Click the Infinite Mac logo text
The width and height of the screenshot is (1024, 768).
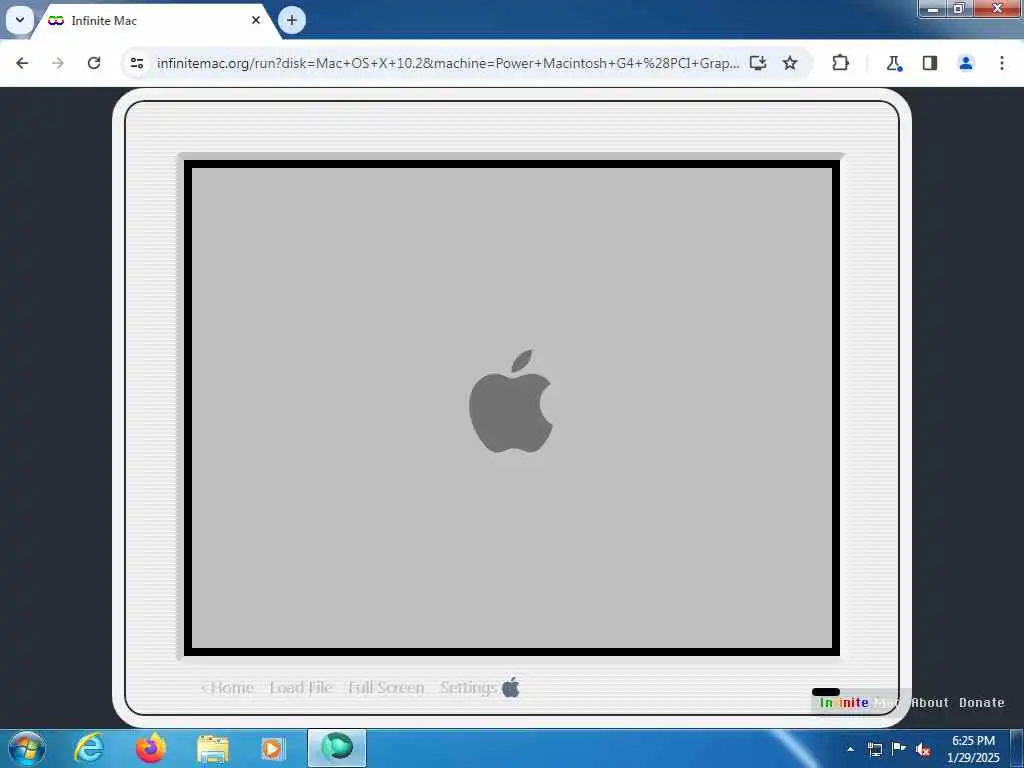[861, 703]
